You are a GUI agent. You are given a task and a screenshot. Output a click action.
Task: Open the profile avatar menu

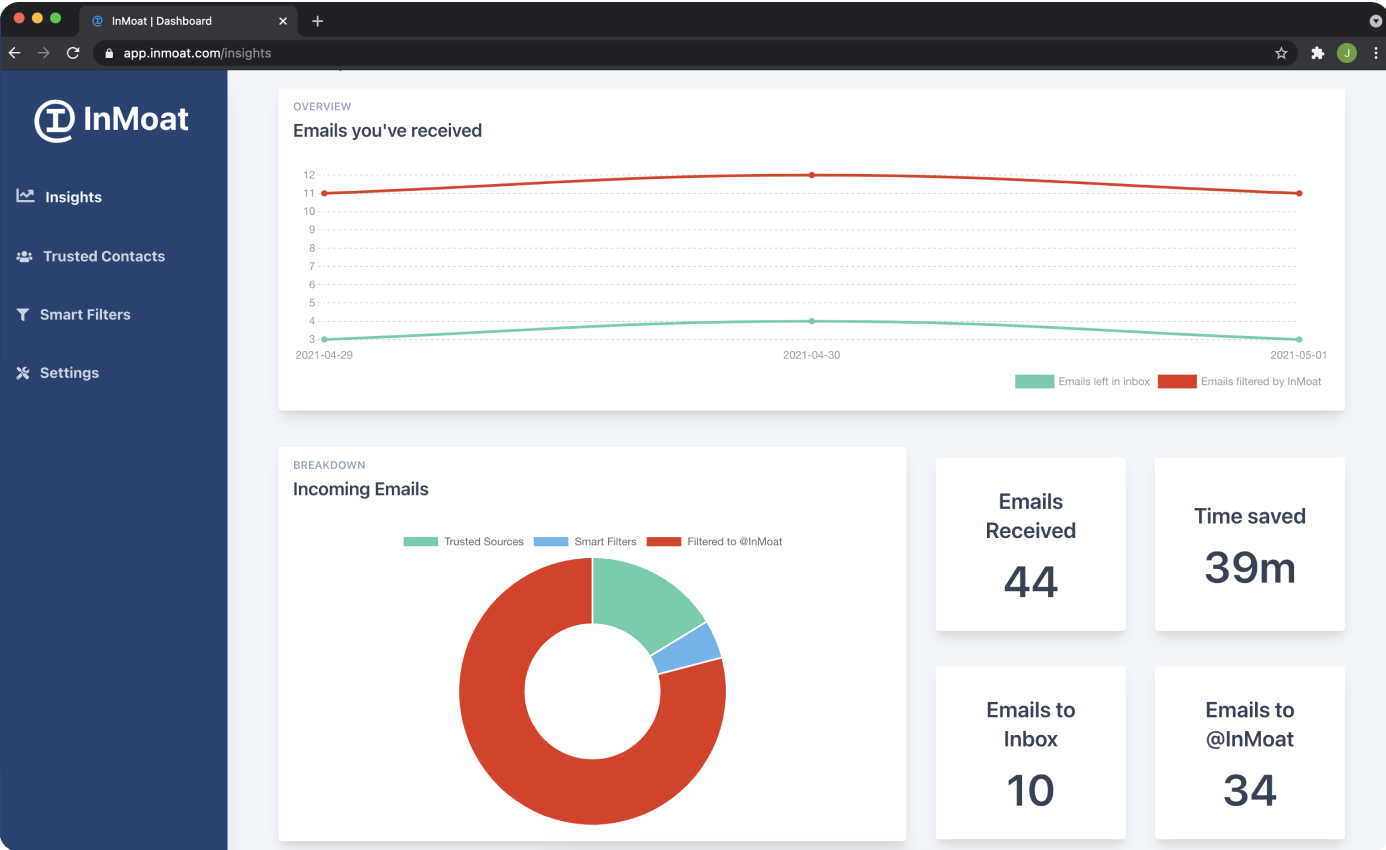tap(1346, 53)
